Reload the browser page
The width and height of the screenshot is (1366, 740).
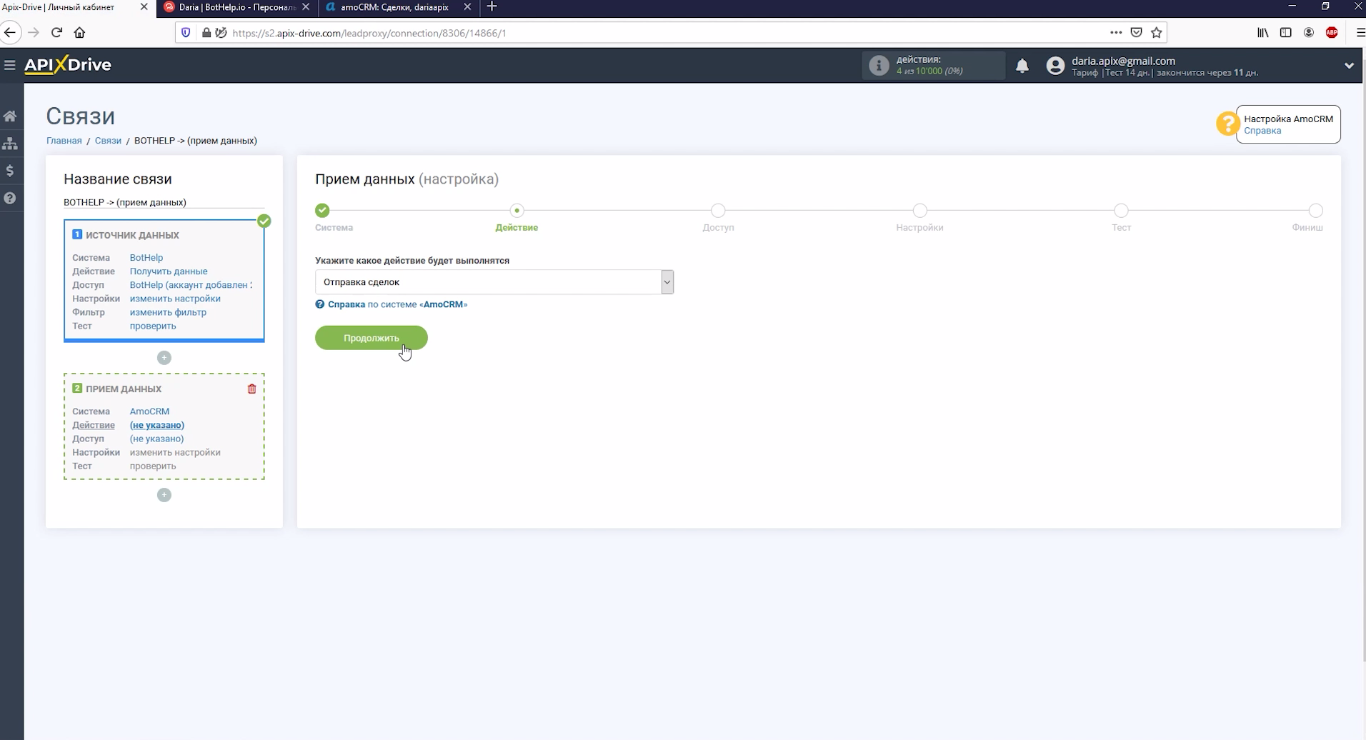(56, 32)
